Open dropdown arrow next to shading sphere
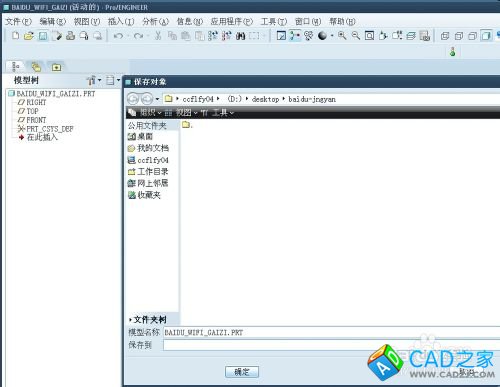Viewport: 500px width, 387px height. (332, 35)
